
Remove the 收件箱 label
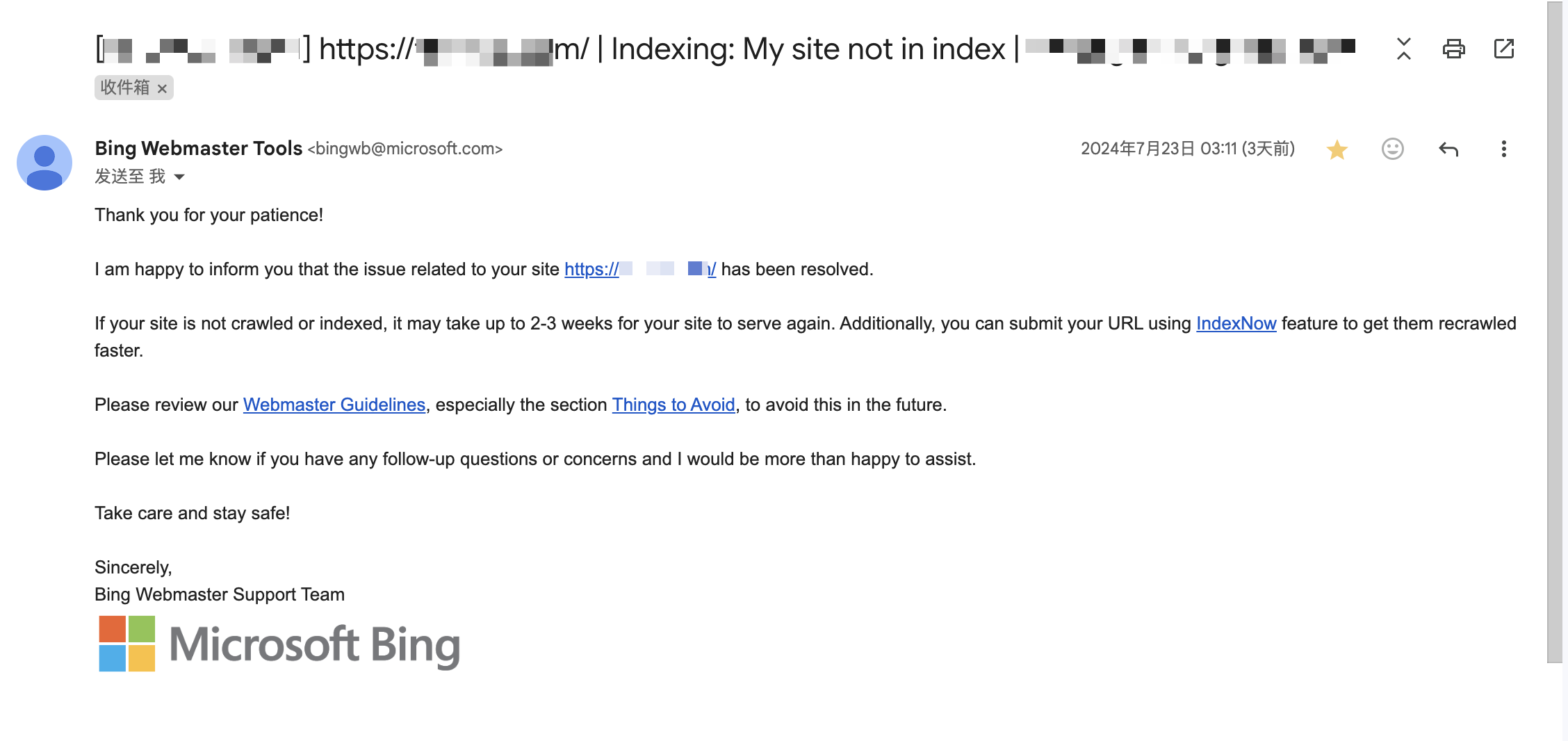[x=162, y=88]
